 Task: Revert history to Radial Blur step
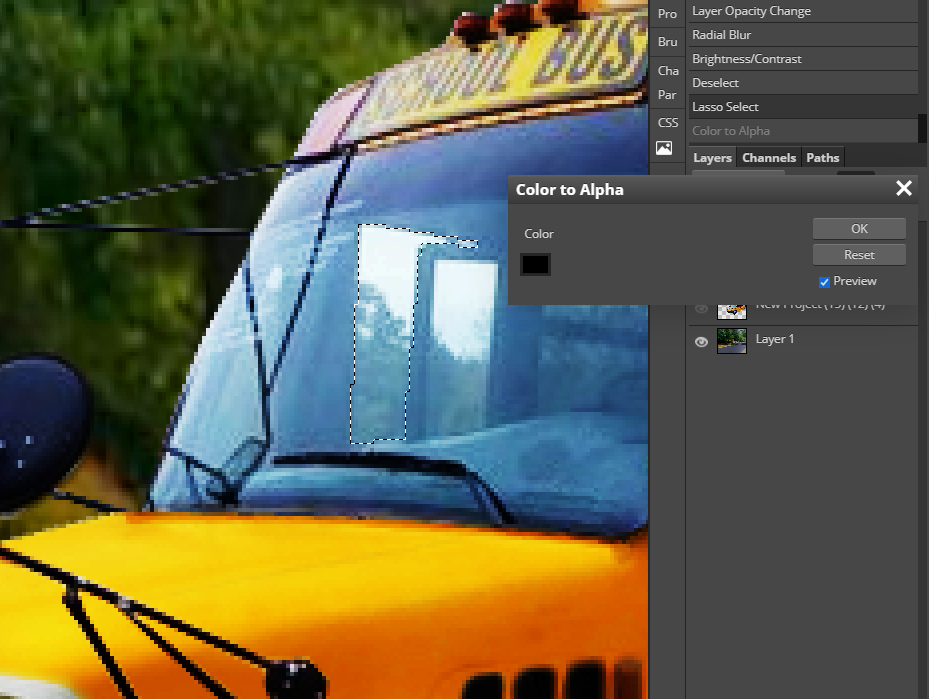click(802, 34)
